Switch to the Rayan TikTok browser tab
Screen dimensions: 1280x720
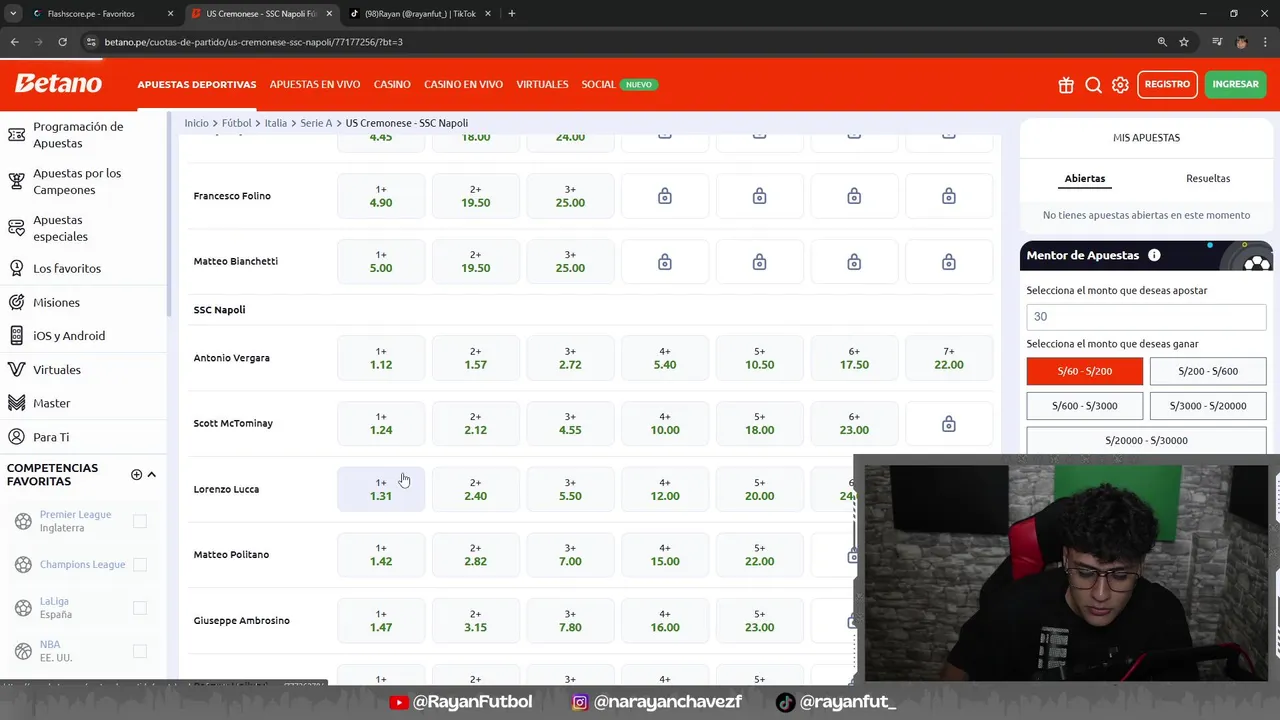tap(420, 14)
